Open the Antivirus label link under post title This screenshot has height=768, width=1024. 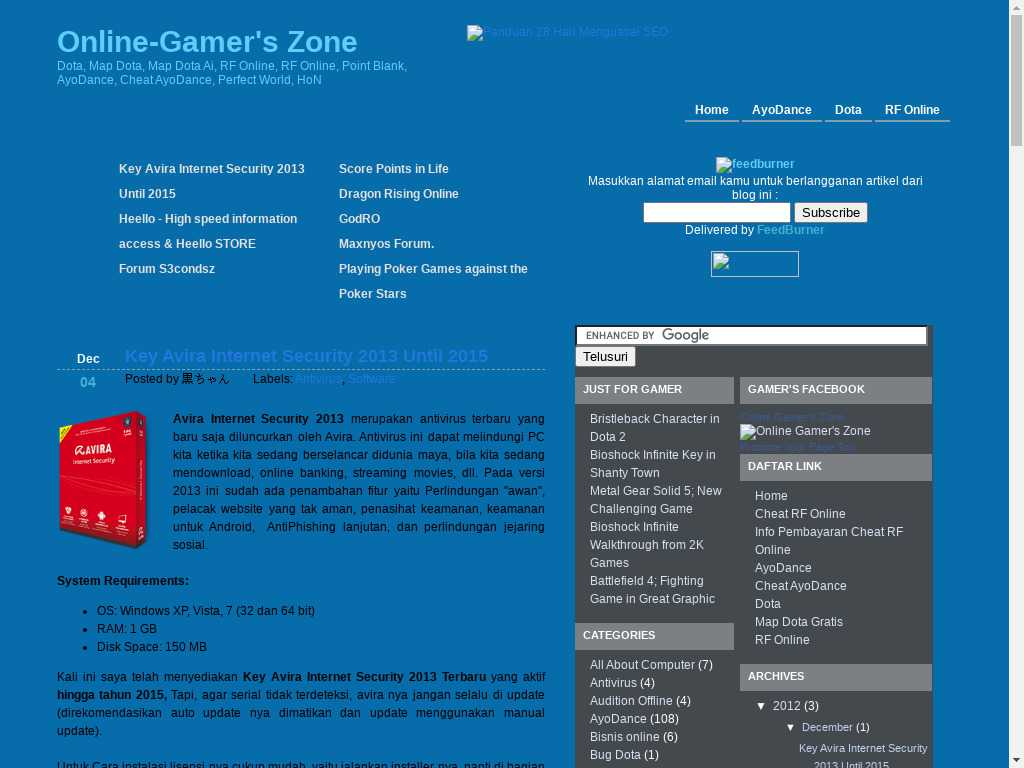(318, 379)
